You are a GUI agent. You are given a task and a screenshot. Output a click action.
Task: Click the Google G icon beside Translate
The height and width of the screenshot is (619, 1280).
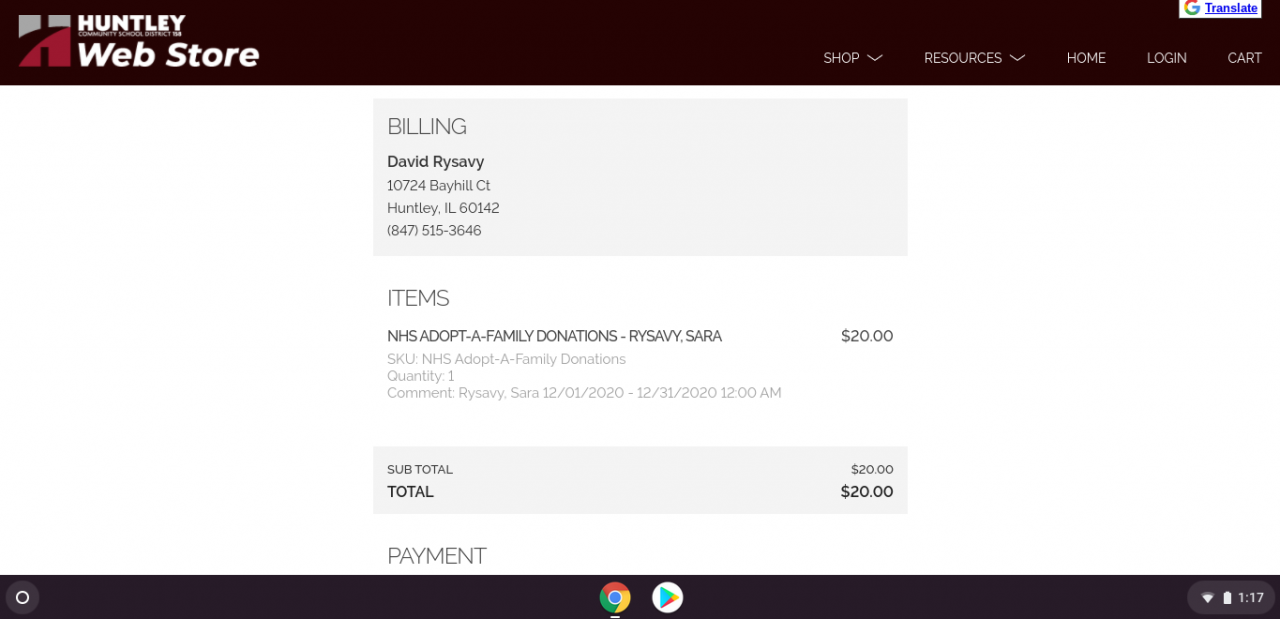pos(1192,8)
